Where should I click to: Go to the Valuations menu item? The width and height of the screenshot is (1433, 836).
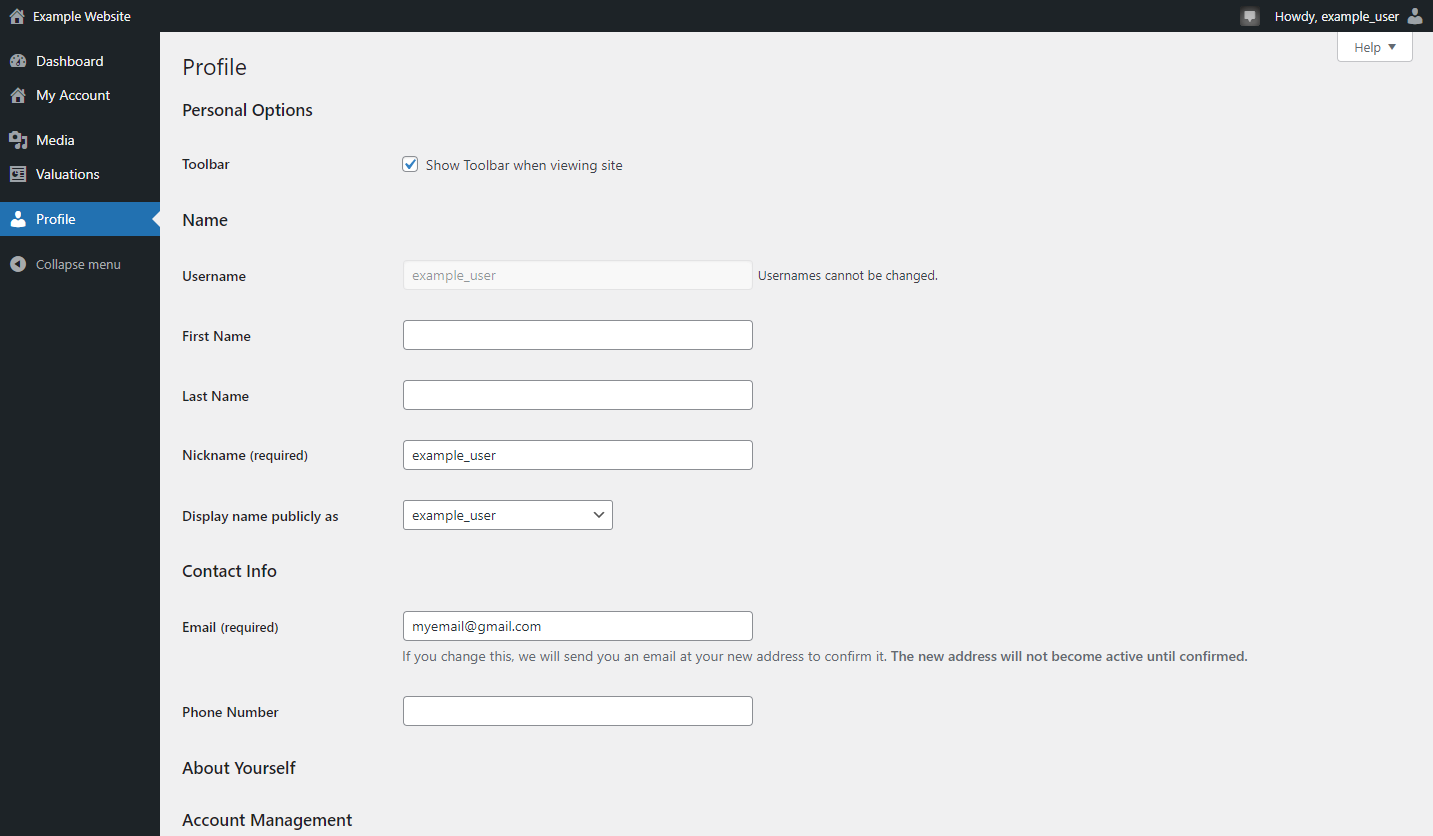(67, 174)
